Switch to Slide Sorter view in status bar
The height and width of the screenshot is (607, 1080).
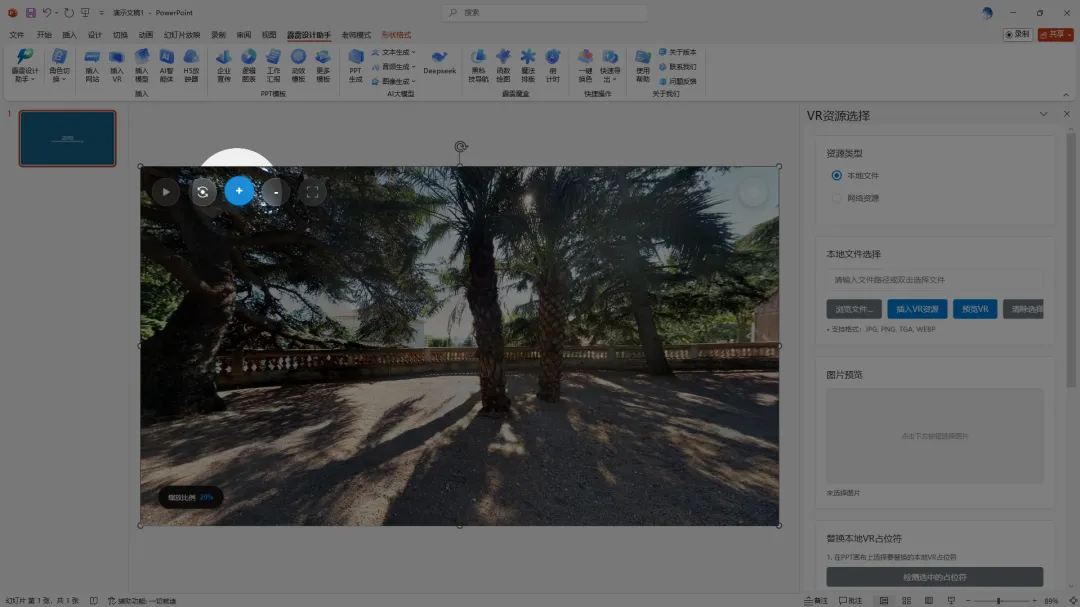click(906, 601)
